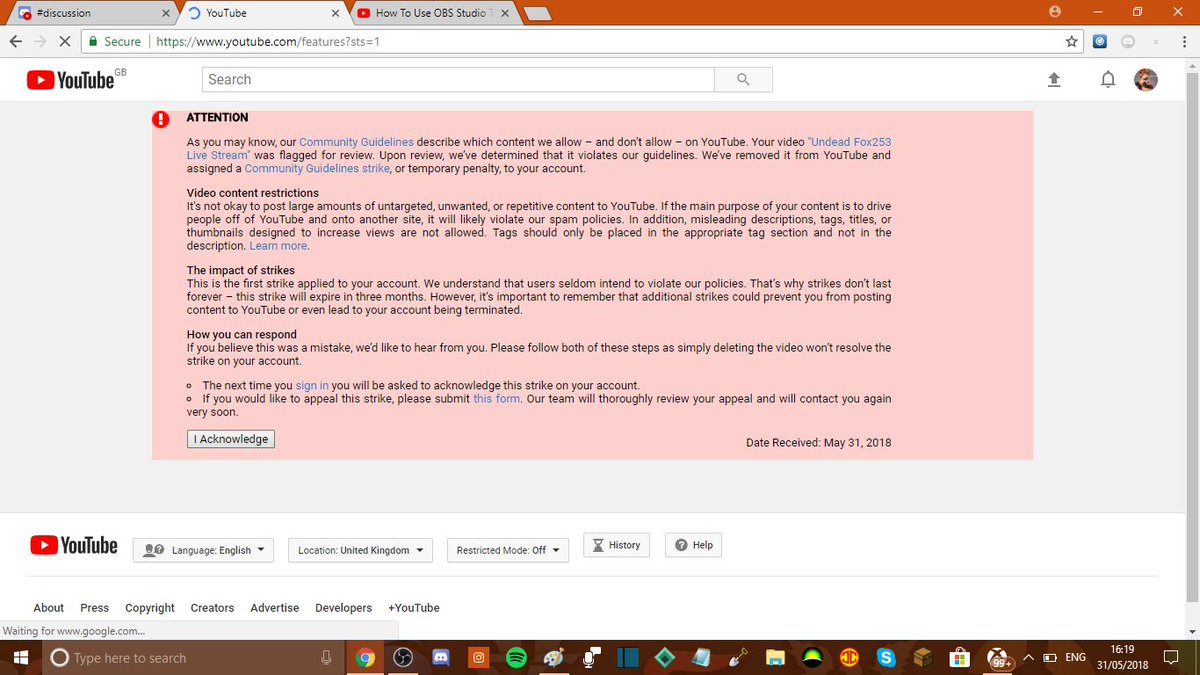
Task: Click the ENG language indicator
Action: click(x=1076, y=658)
